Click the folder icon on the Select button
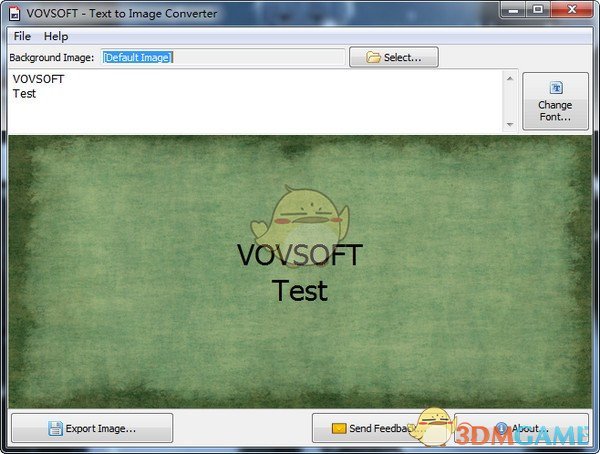 [x=373, y=57]
